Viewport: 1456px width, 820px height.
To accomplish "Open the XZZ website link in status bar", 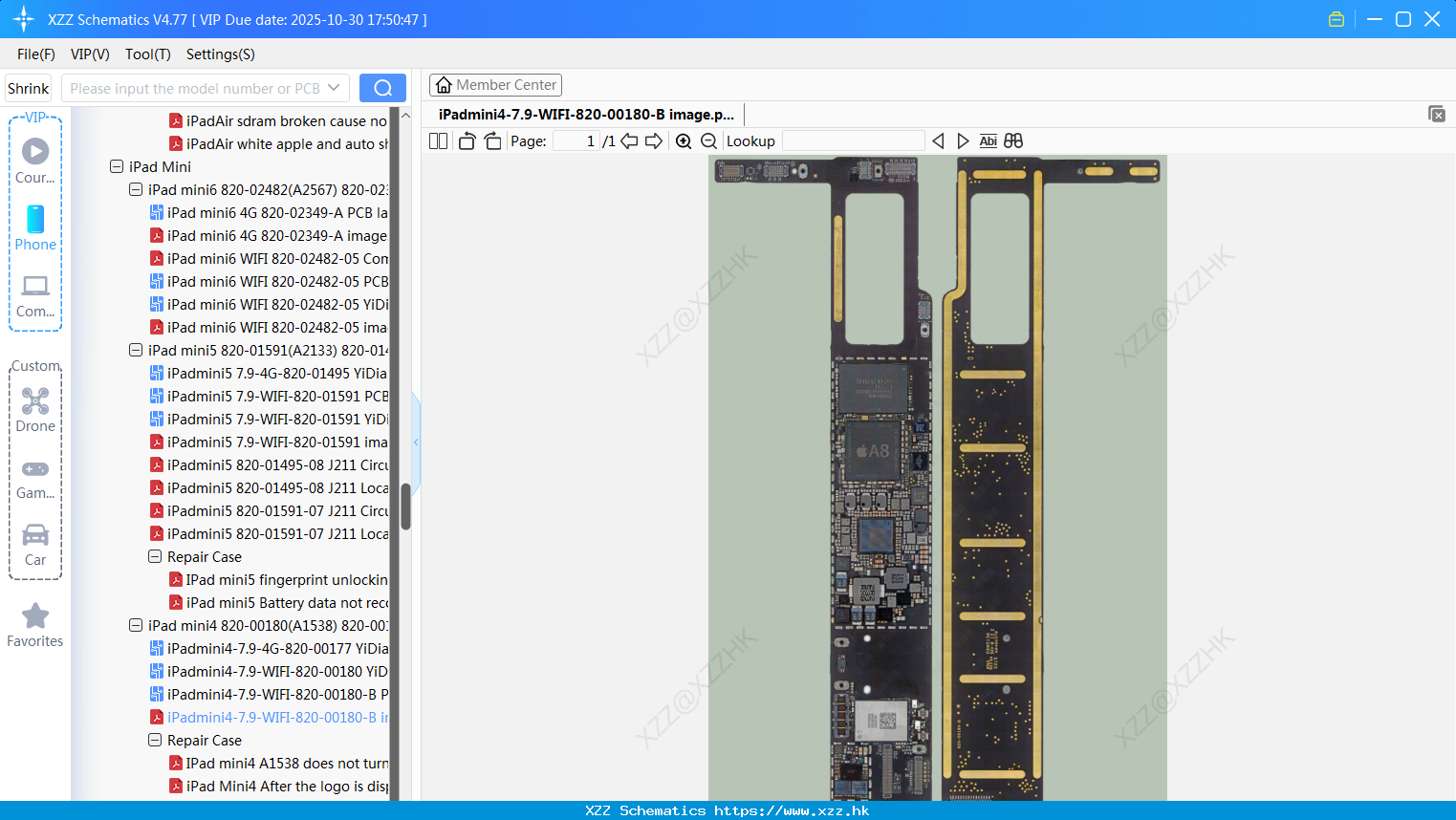I will (x=792, y=810).
